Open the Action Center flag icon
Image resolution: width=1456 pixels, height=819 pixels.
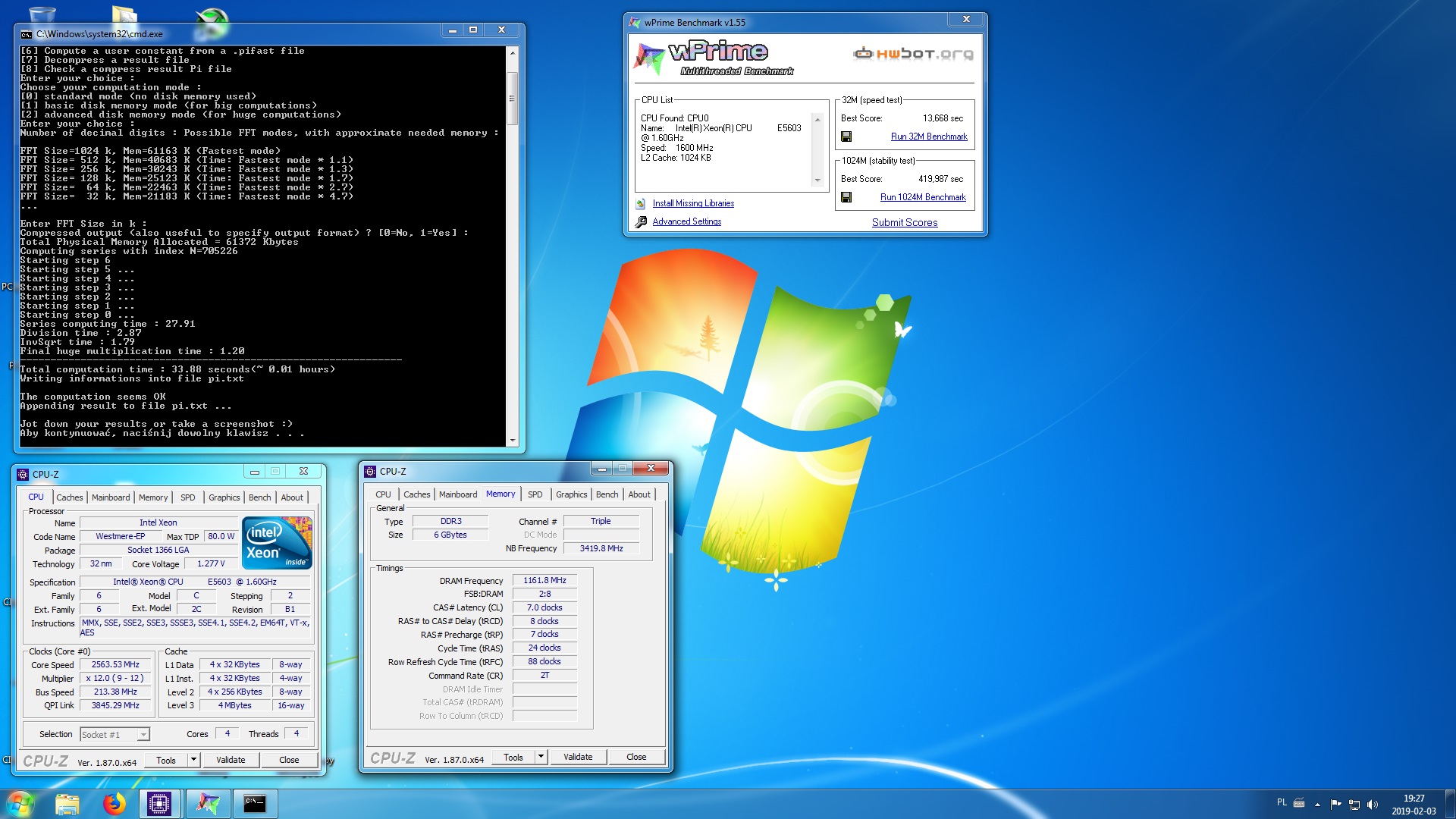tap(1336, 804)
